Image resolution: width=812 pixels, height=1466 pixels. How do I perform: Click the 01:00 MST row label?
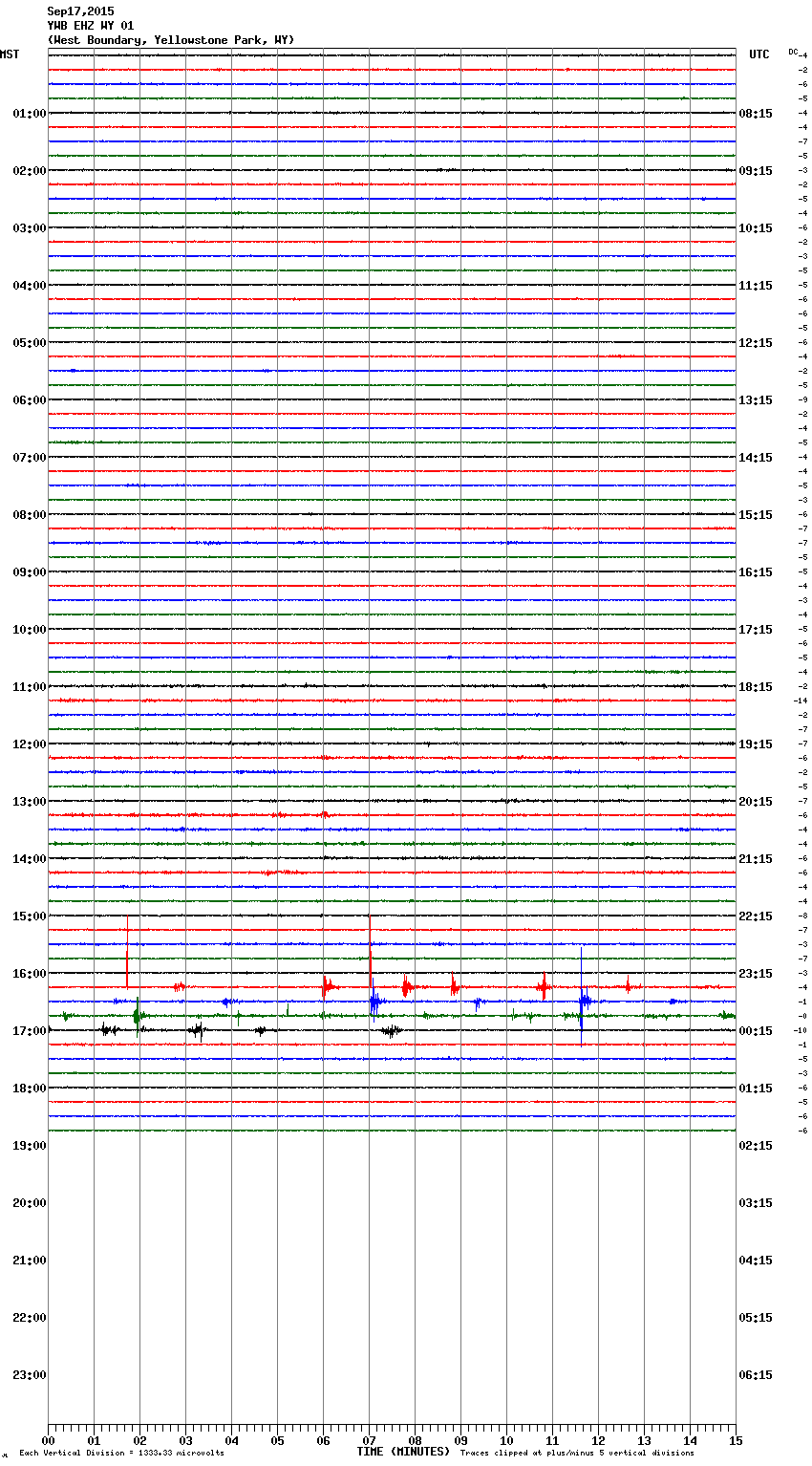30,114
